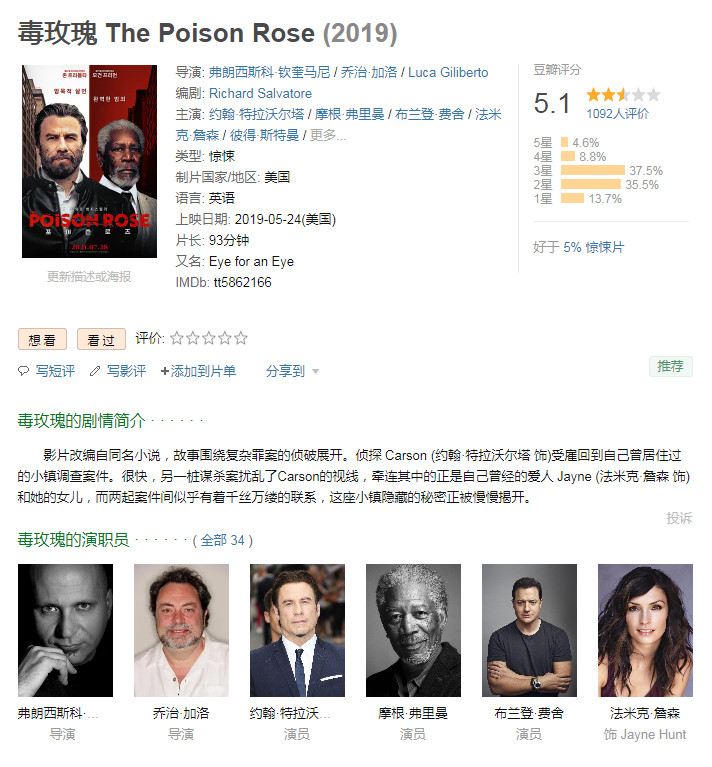
Task: Rate the movie four stars
Action: pos(225,338)
